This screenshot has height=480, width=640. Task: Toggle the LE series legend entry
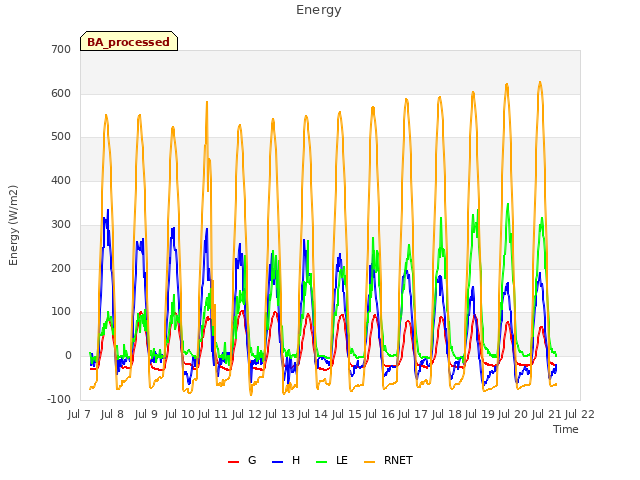pos(332,460)
